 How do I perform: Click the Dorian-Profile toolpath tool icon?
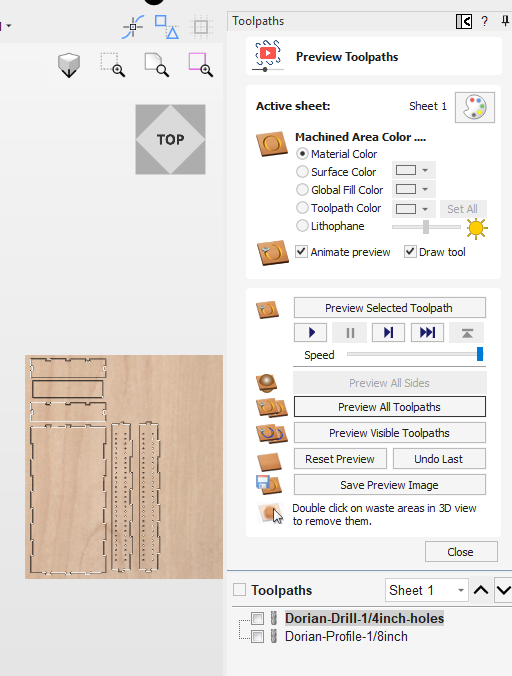tap(274, 636)
